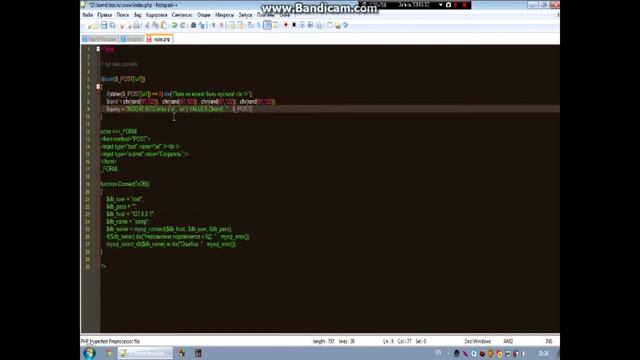Open the Запуск menu

pyautogui.click(x=245, y=15)
